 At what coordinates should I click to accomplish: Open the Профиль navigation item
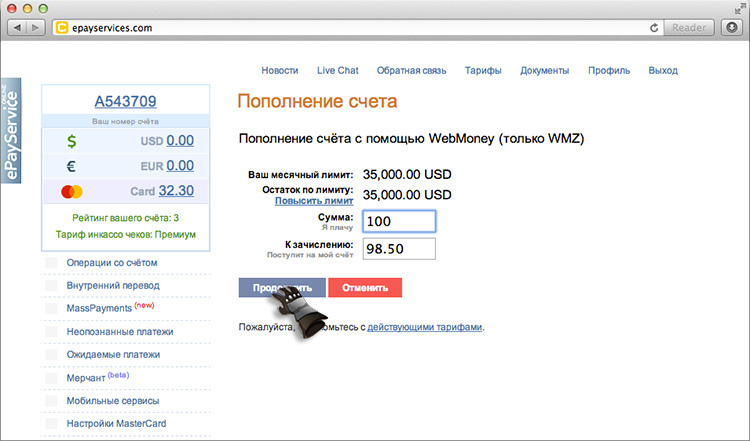[x=609, y=70]
